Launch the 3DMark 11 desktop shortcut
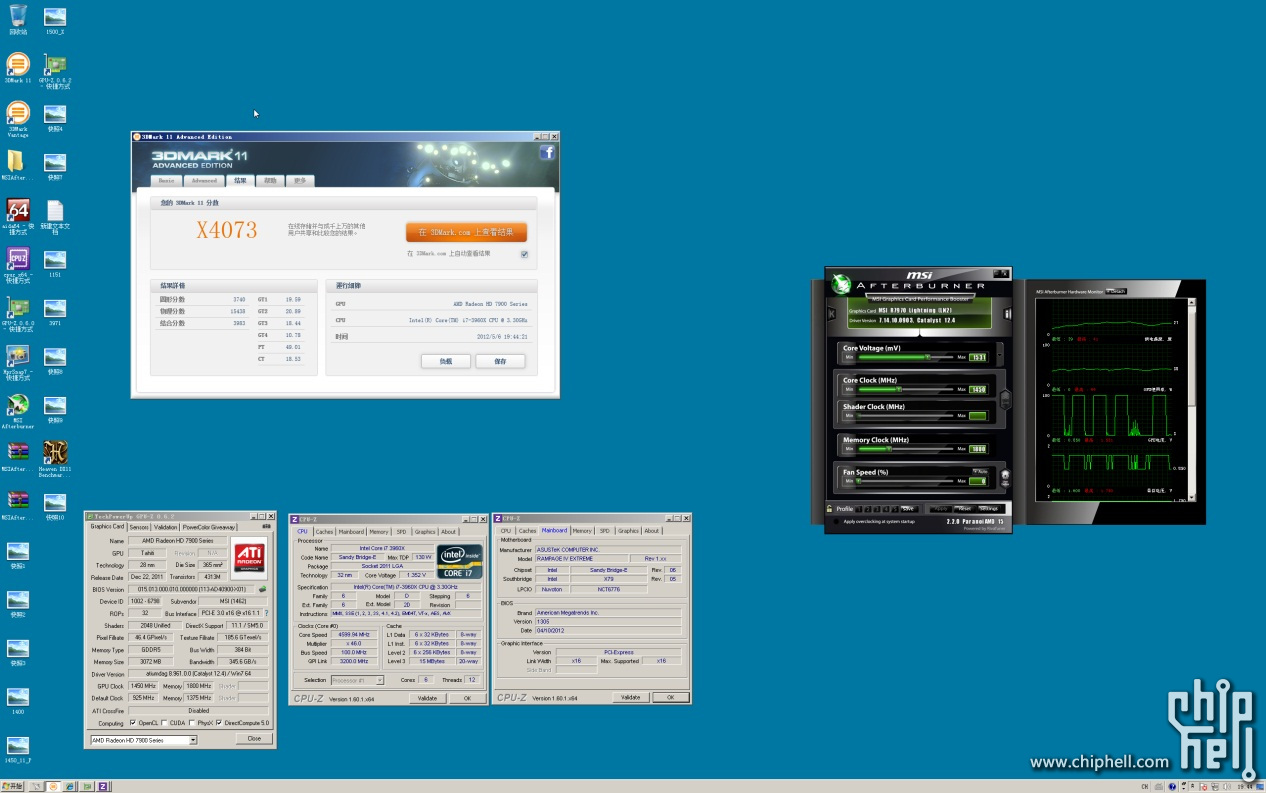The width and height of the screenshot is (1266, 793). [17, 68]
